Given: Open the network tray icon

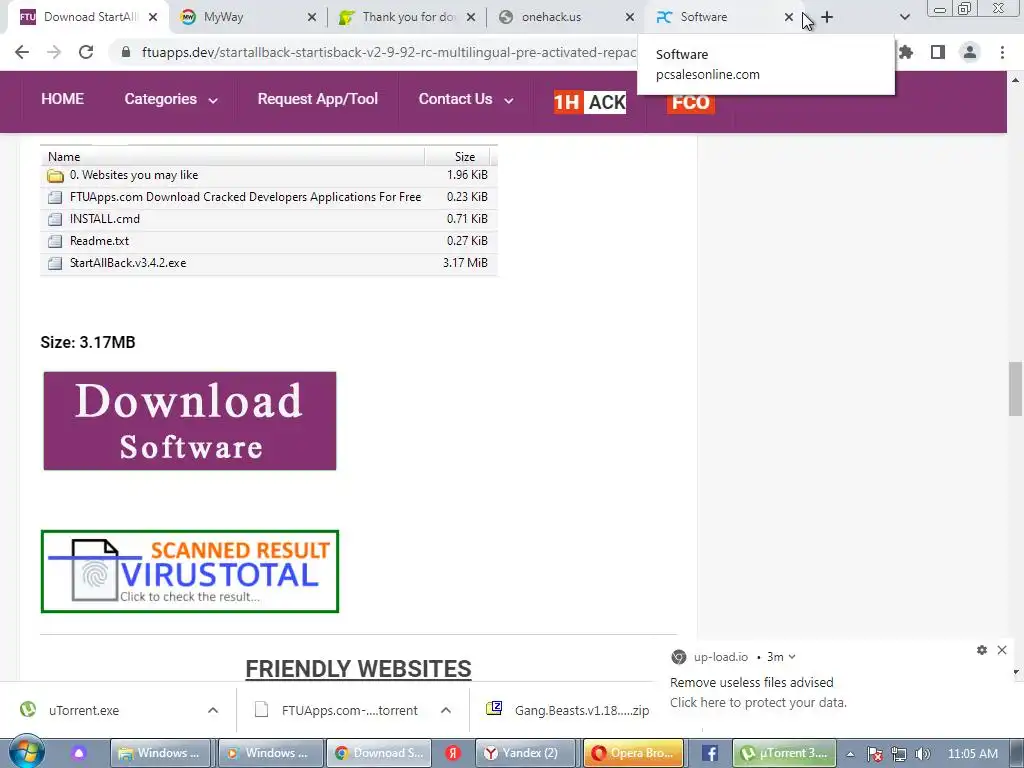Looking at the screenshot, I should coord(899,754).
